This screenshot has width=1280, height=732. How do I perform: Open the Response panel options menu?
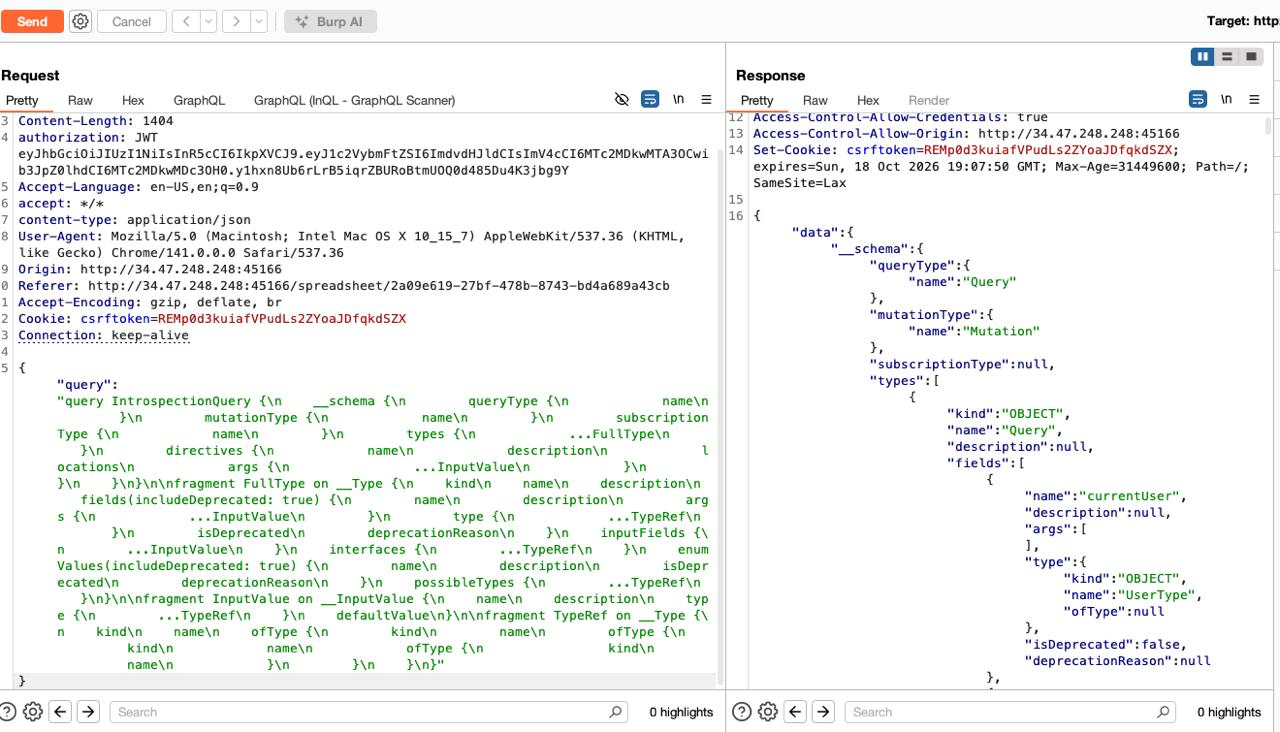(1254, 99)
